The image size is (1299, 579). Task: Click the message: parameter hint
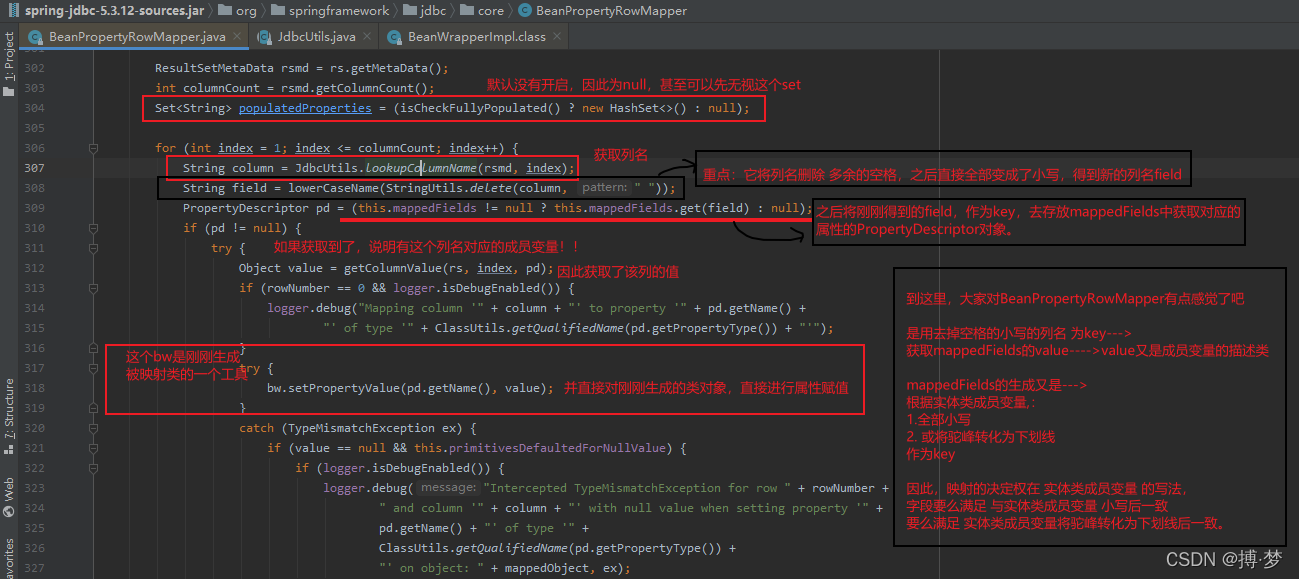[448, 488]
